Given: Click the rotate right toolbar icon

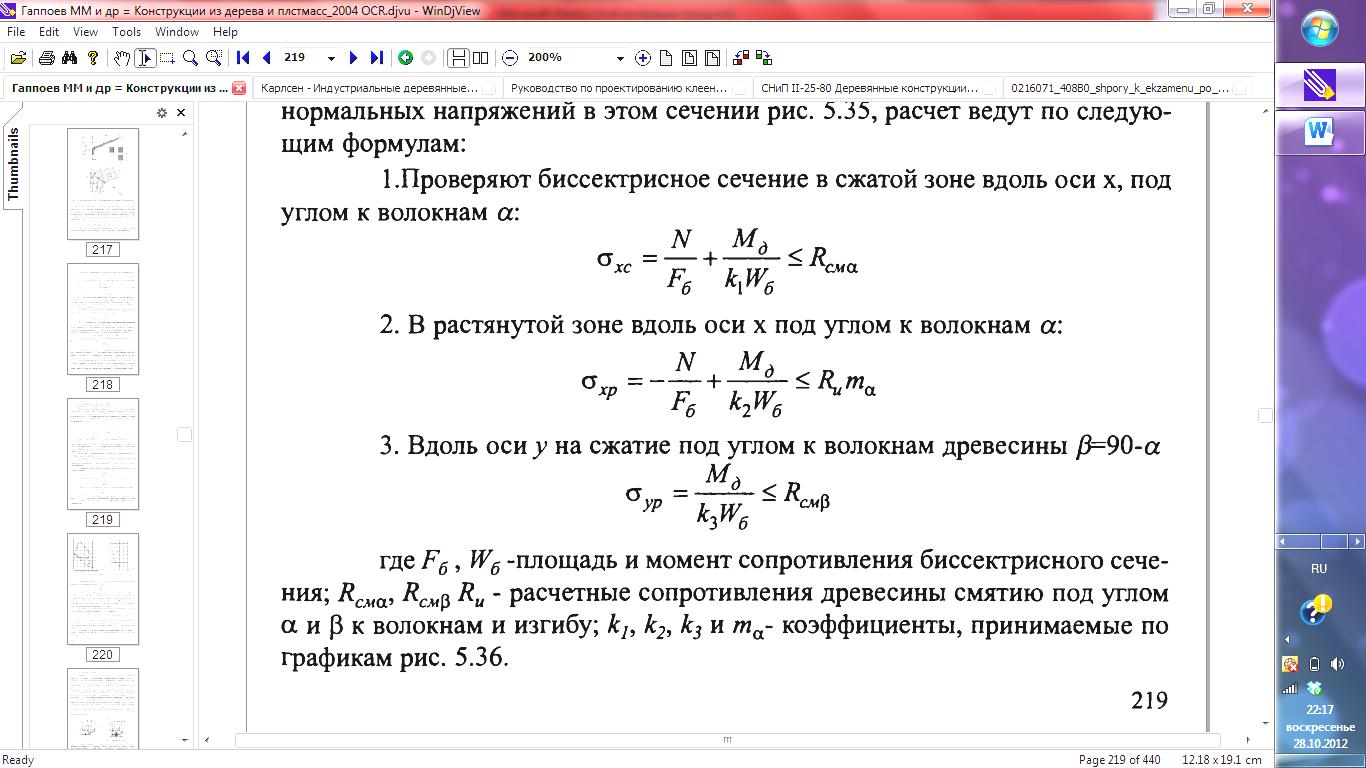Looking at the screenshot, I should point(764,58).
